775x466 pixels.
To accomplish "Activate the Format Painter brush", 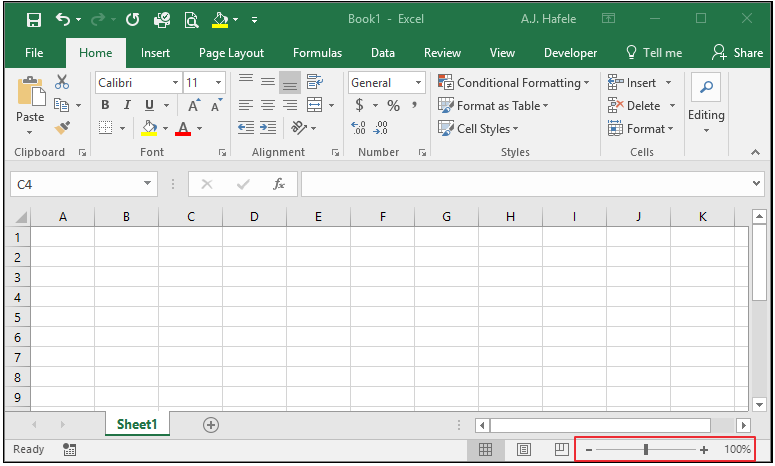I will 62,127.
